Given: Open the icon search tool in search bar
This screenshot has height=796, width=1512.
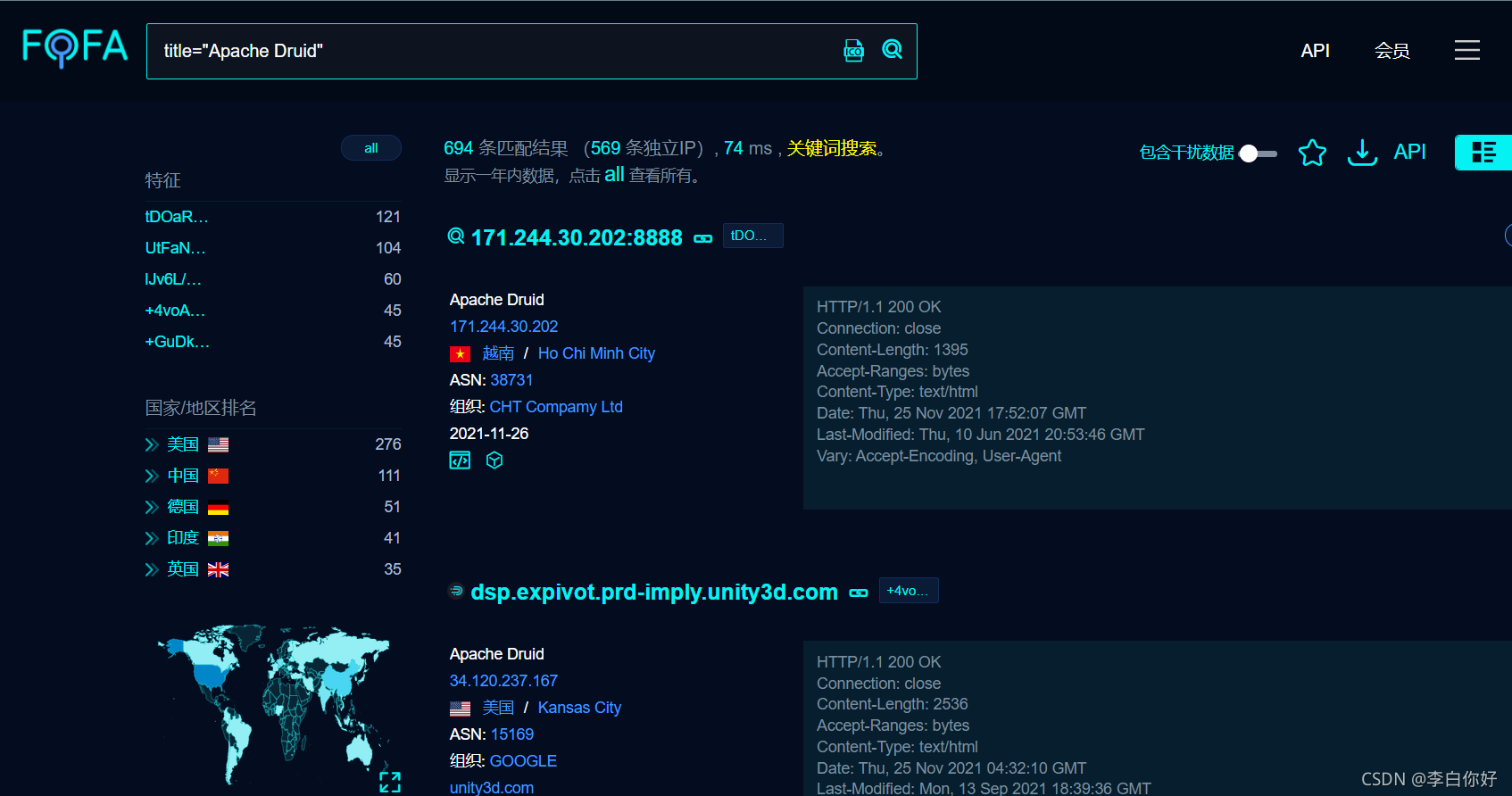Looking at the screenshot, I should (854, 51).
